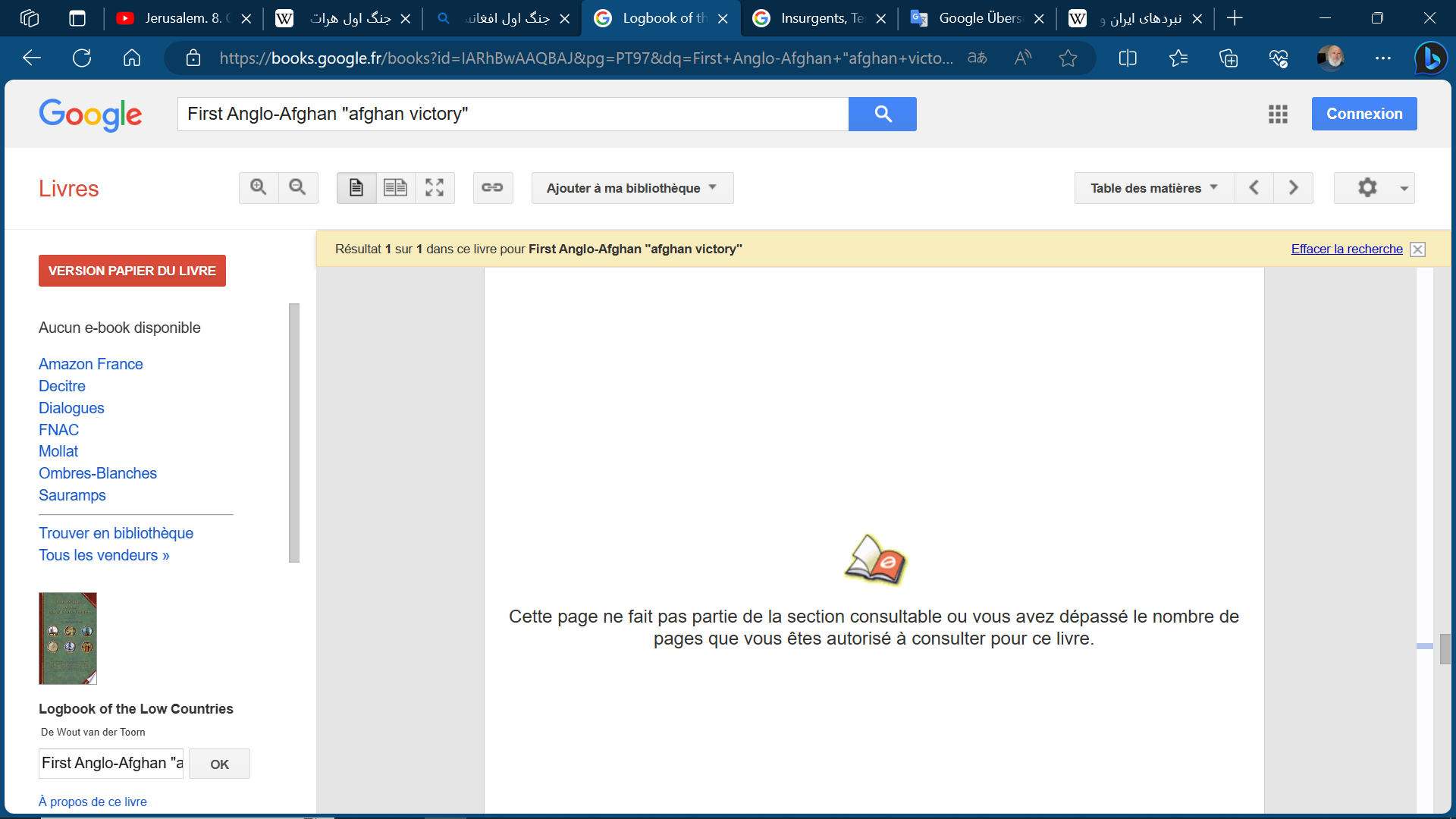The width and height of the screenshot is (1456, 819).
Task: Switch to Jerusalem YouTube tab
Action: [182, 18]
